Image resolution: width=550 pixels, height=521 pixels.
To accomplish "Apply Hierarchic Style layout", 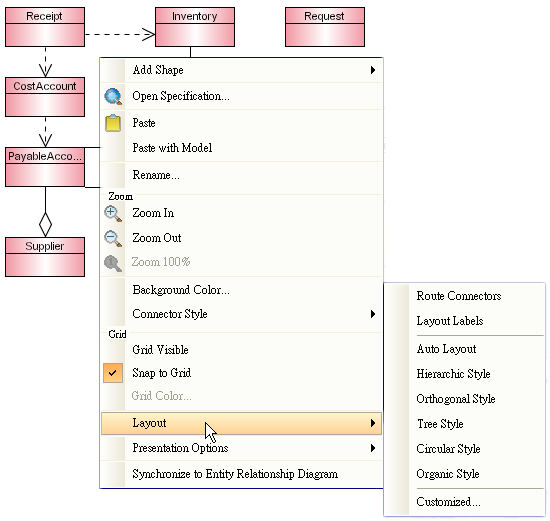I will tap(465, 374).
